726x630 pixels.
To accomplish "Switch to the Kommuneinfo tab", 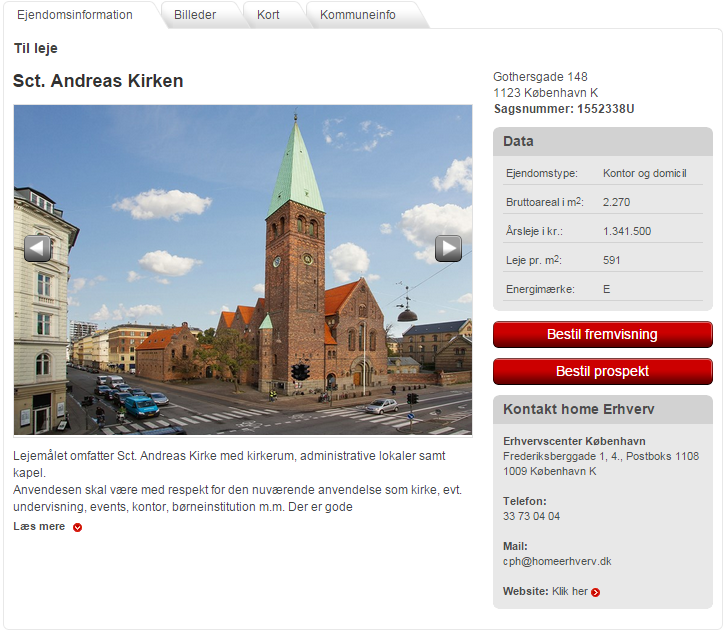I will click(x=357, y=15).
